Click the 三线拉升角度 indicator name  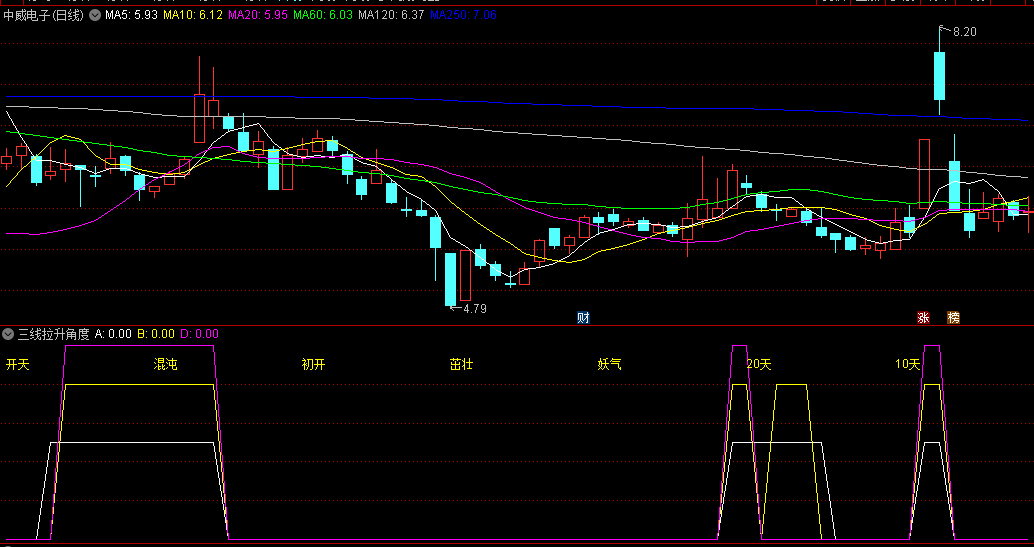pyautogui.click(x=53, y=335)
